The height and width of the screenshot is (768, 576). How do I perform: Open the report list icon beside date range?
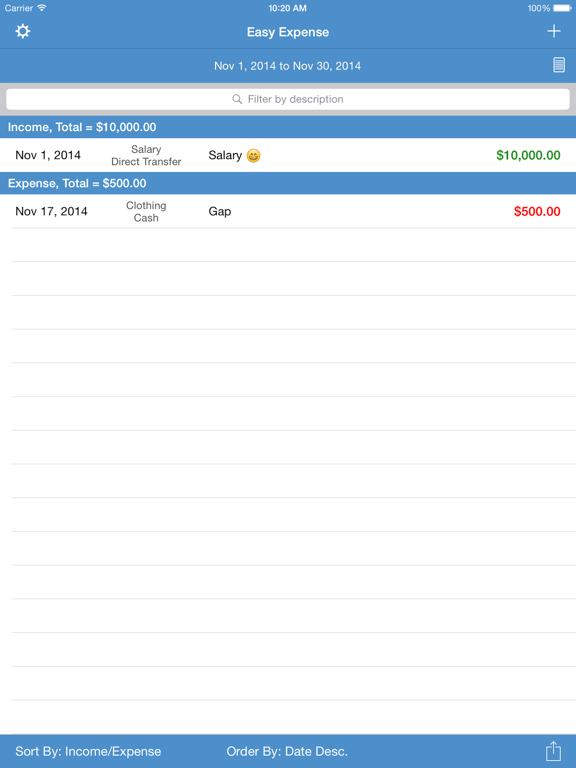pos(559,65)
